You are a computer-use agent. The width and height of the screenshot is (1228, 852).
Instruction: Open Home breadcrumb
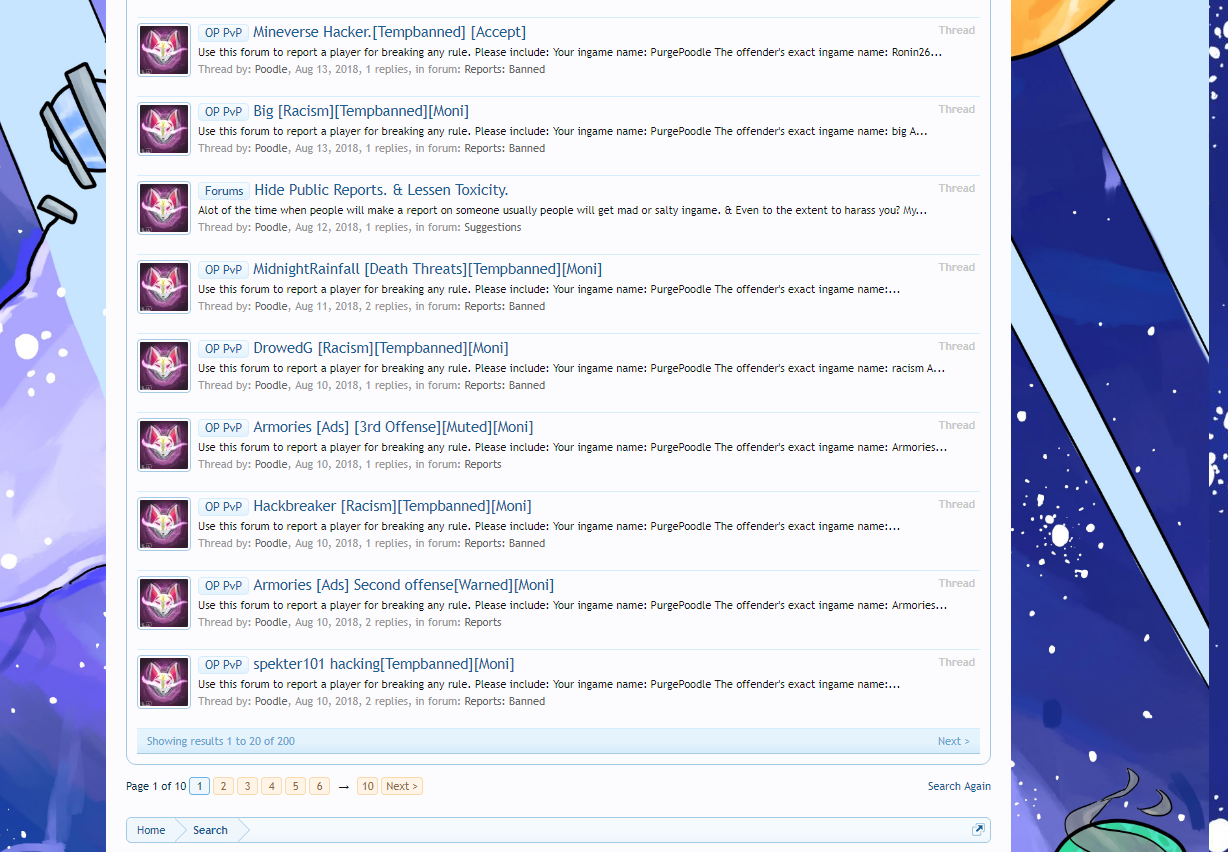(151, 830)
